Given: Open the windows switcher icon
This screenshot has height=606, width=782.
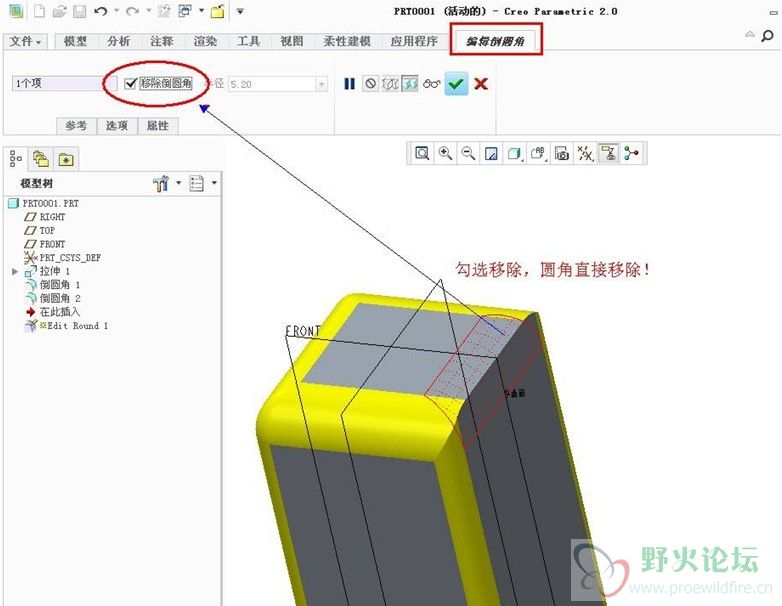Looking at the screenshot, I should click(185, 11).
